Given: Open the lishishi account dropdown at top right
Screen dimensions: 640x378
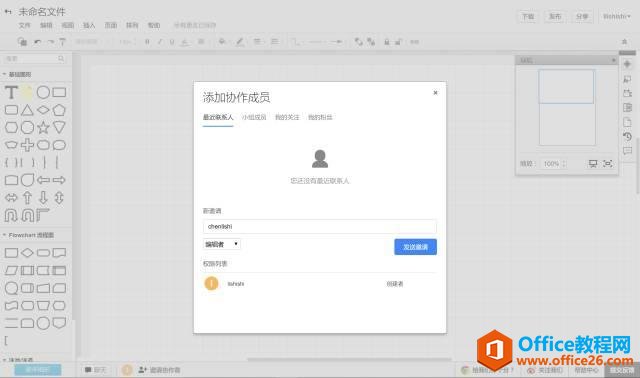Looking at the screenshot, I should 617,16.
